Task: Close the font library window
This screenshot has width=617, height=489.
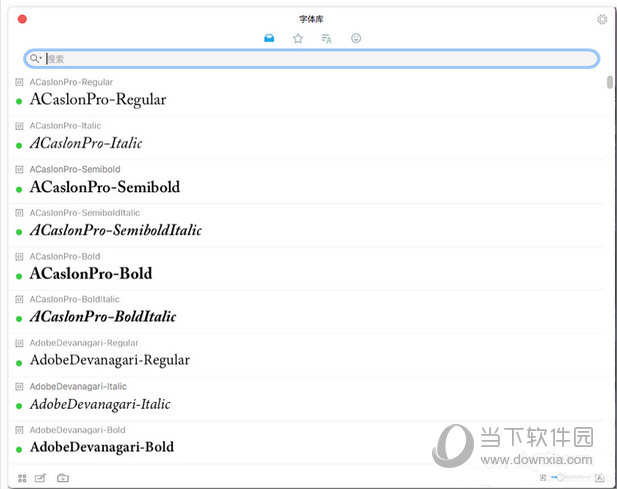Action: coord(22,19)
